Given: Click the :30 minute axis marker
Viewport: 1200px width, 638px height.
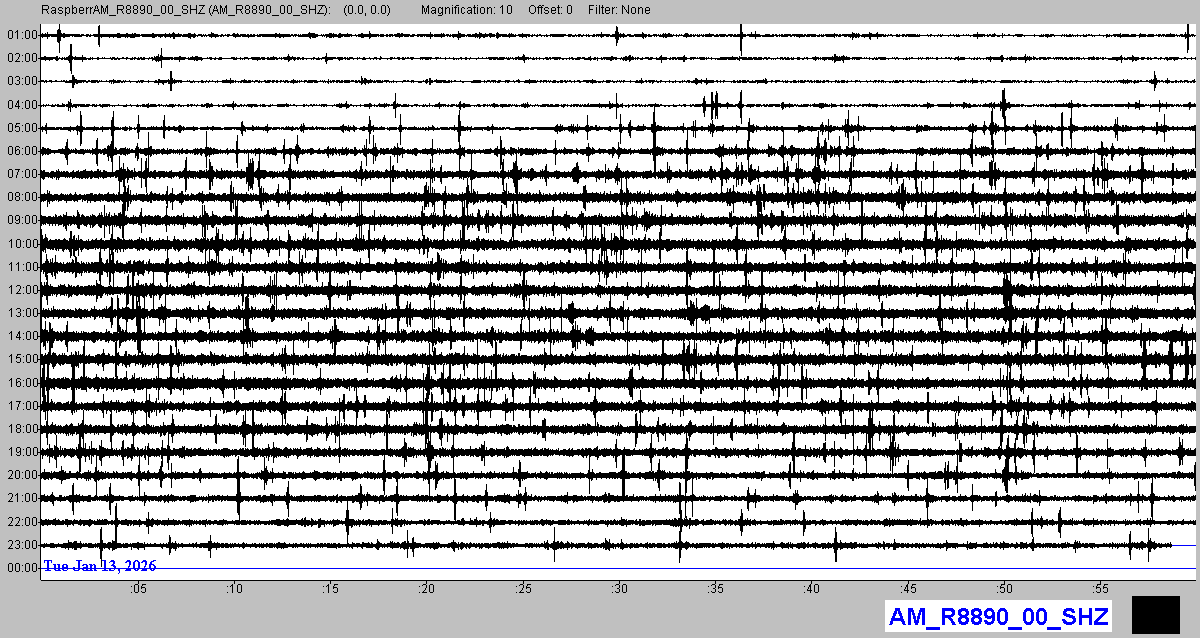Looking at the screenshot, I should [x=619, y=589].
